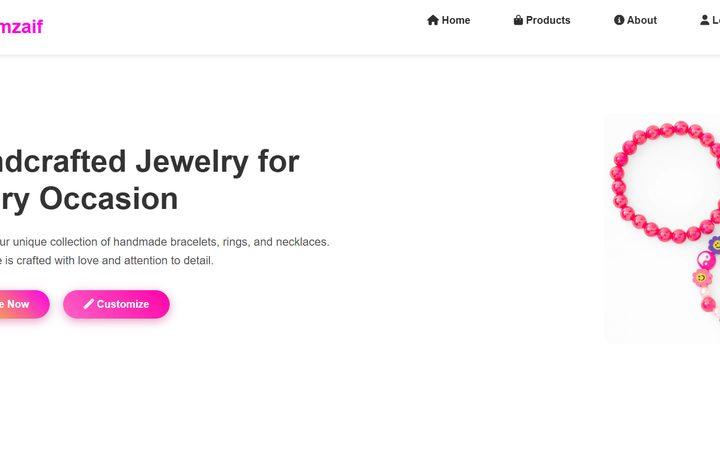
Task: Click the red beaded bracelet loop image
Action: 665,182
